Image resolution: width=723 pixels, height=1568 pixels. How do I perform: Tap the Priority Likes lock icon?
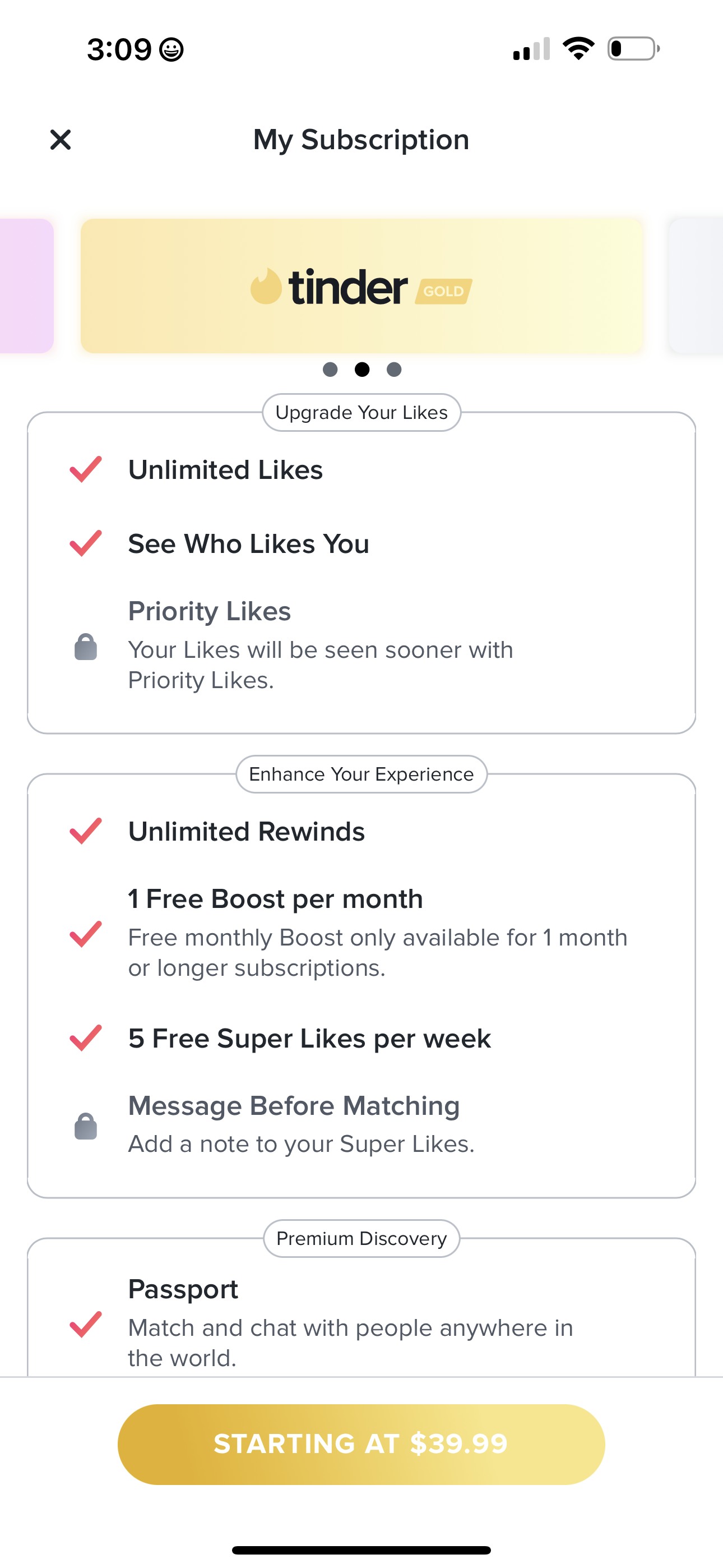86,647
